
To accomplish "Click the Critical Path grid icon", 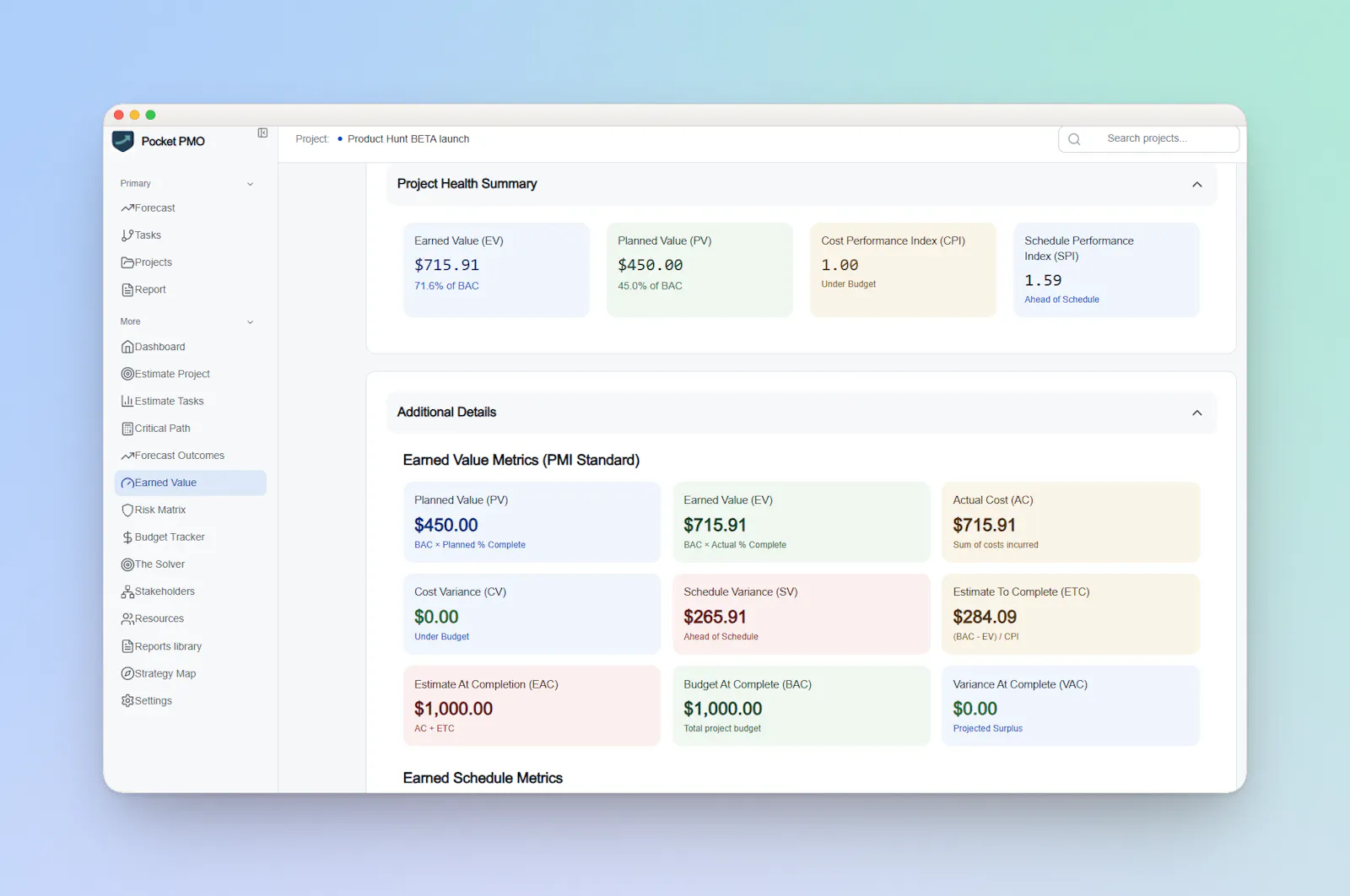I will (x=127, y=429).
